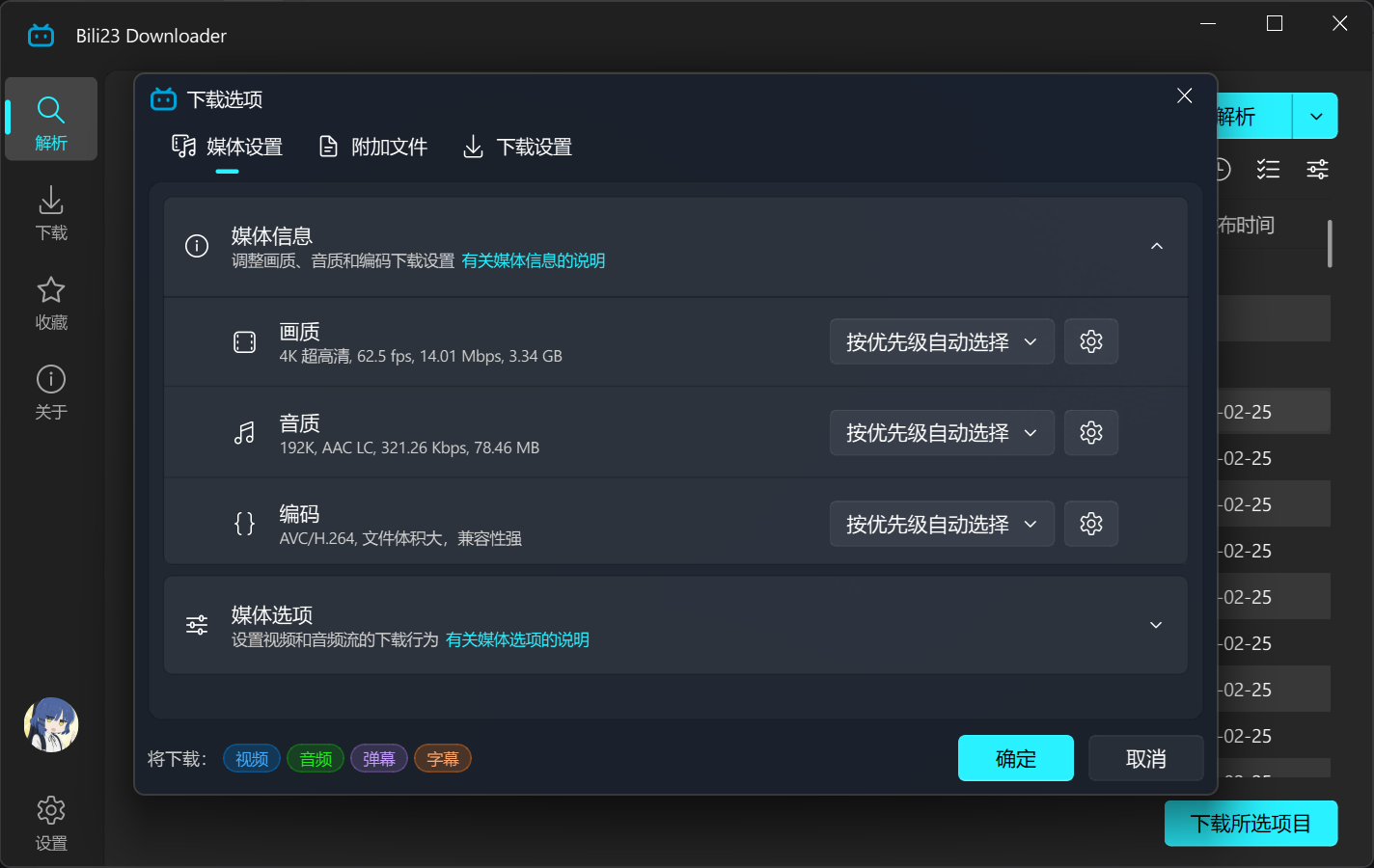
Task: Click the user avatar in sidebar
Action: pos(51,724)
